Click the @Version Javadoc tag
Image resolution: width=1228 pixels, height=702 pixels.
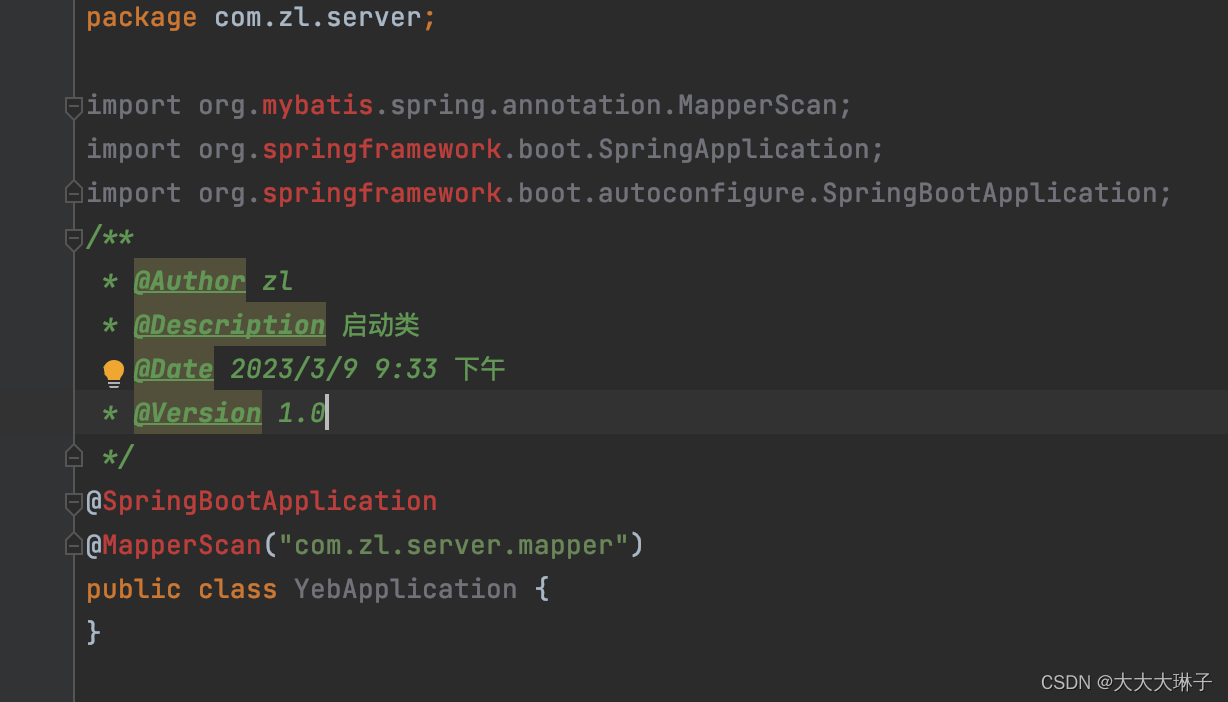(197, 413)
